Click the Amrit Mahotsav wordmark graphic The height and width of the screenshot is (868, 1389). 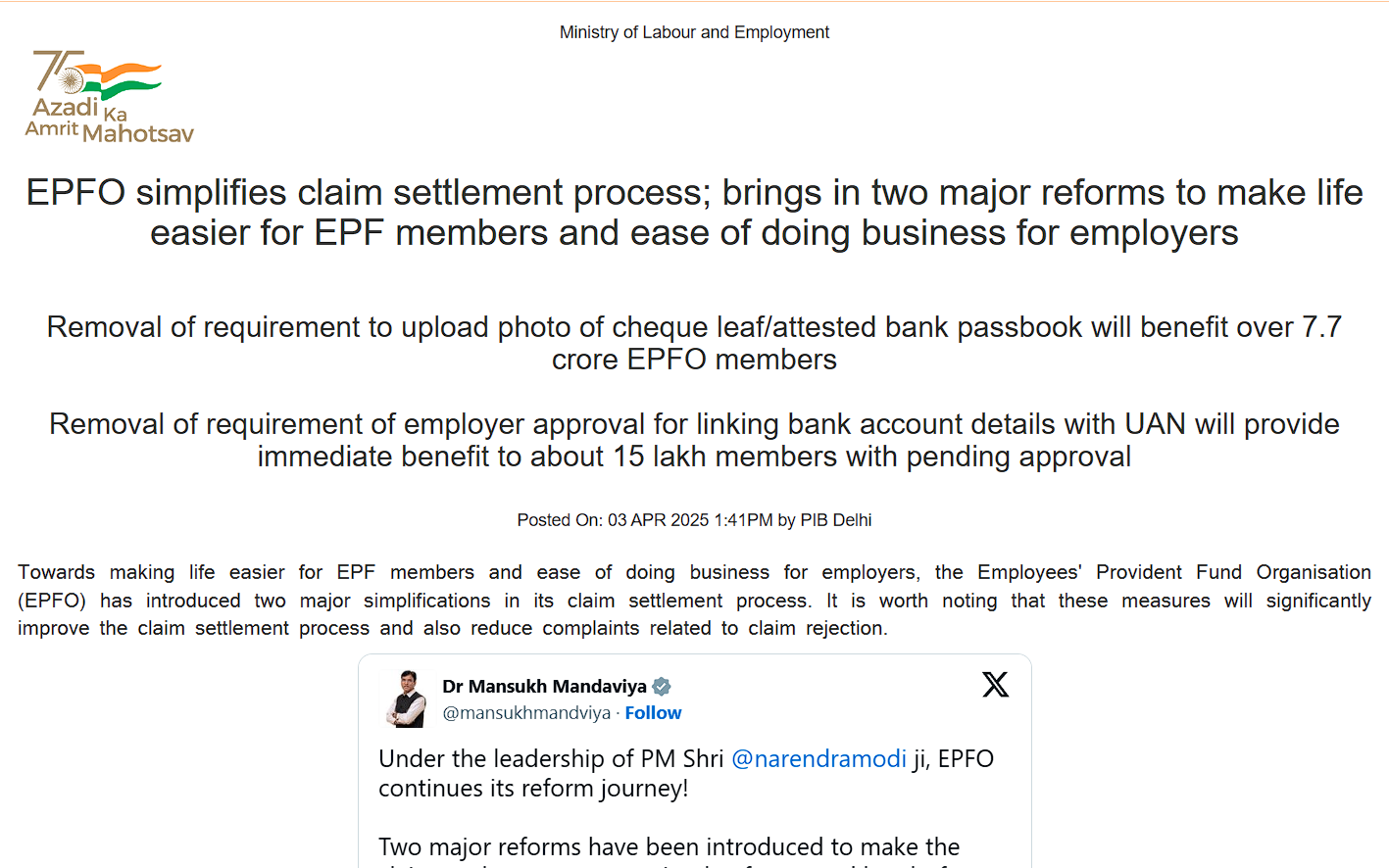click(x=108, y=118)
